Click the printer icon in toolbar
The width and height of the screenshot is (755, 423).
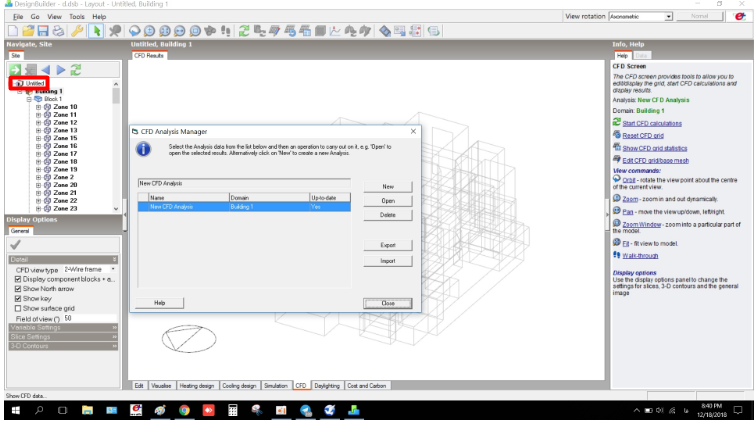tap(58, 31)
